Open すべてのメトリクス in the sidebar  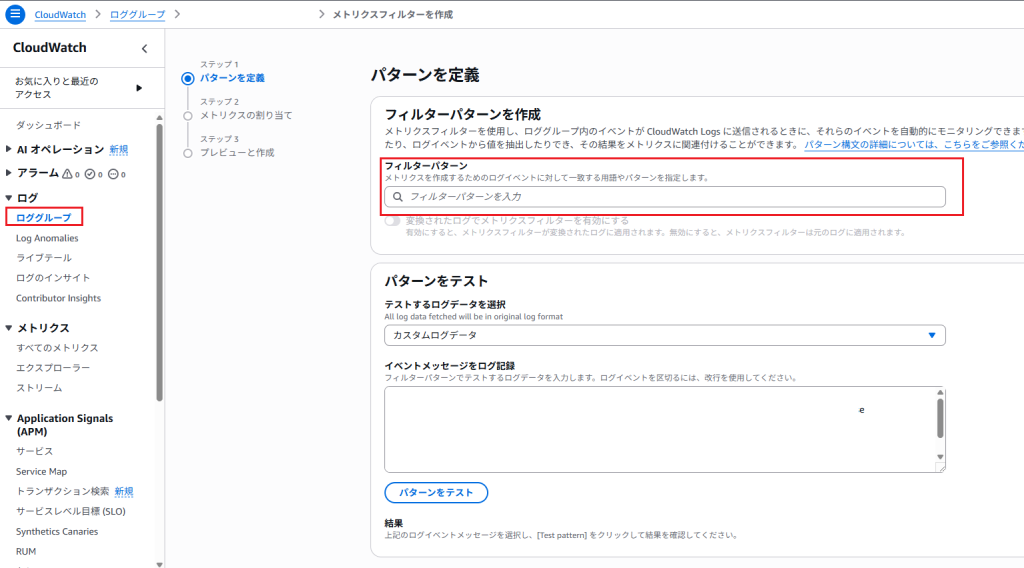[57, 348]
